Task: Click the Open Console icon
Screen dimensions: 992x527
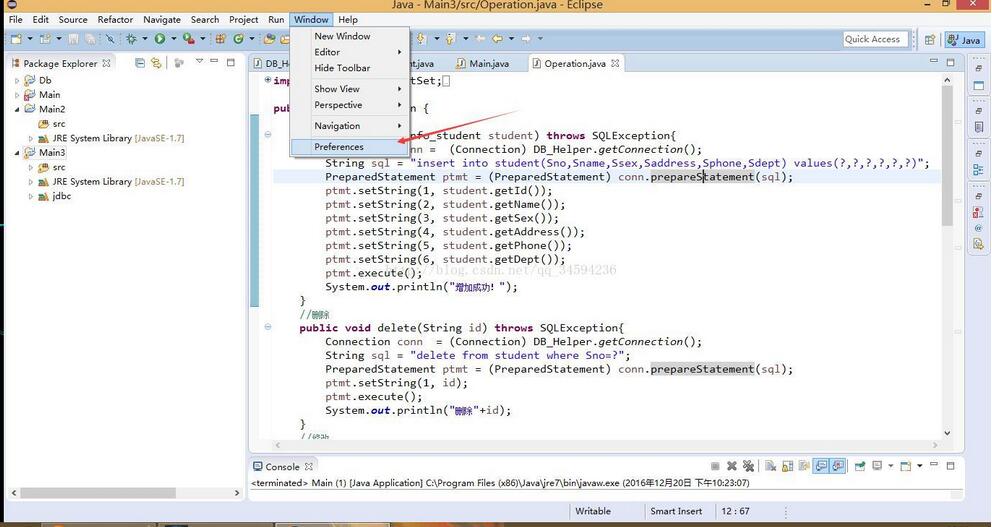Action: point(905,466)
